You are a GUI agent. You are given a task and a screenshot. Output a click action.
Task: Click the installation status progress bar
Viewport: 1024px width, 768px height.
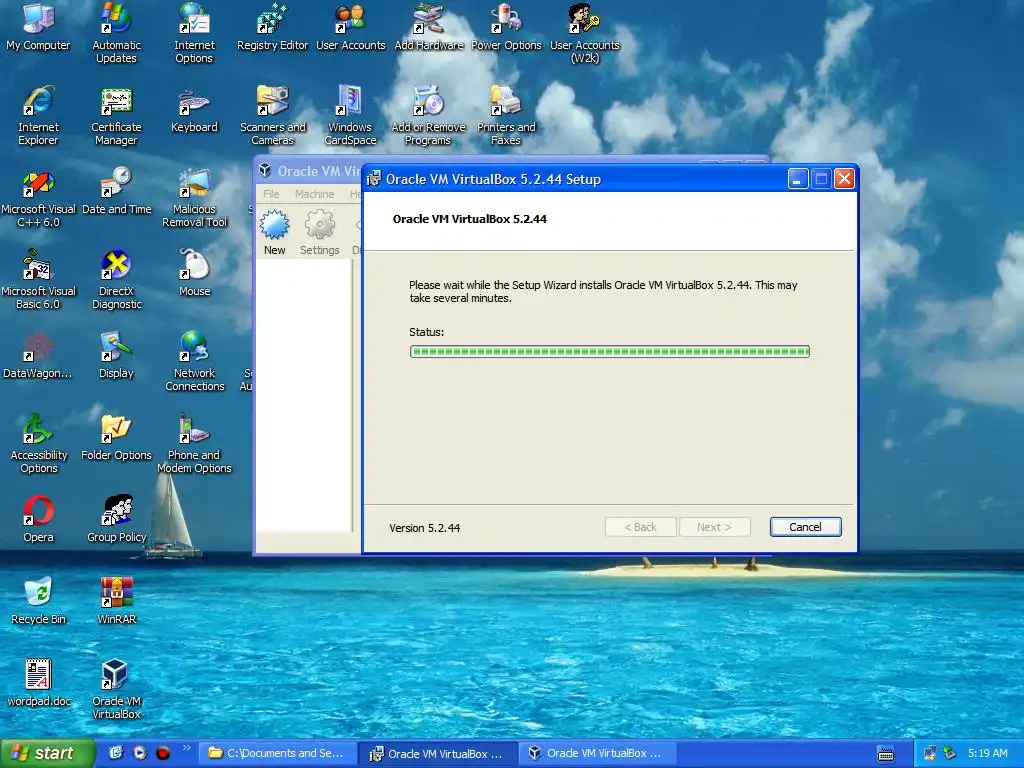tap(609, 351)
